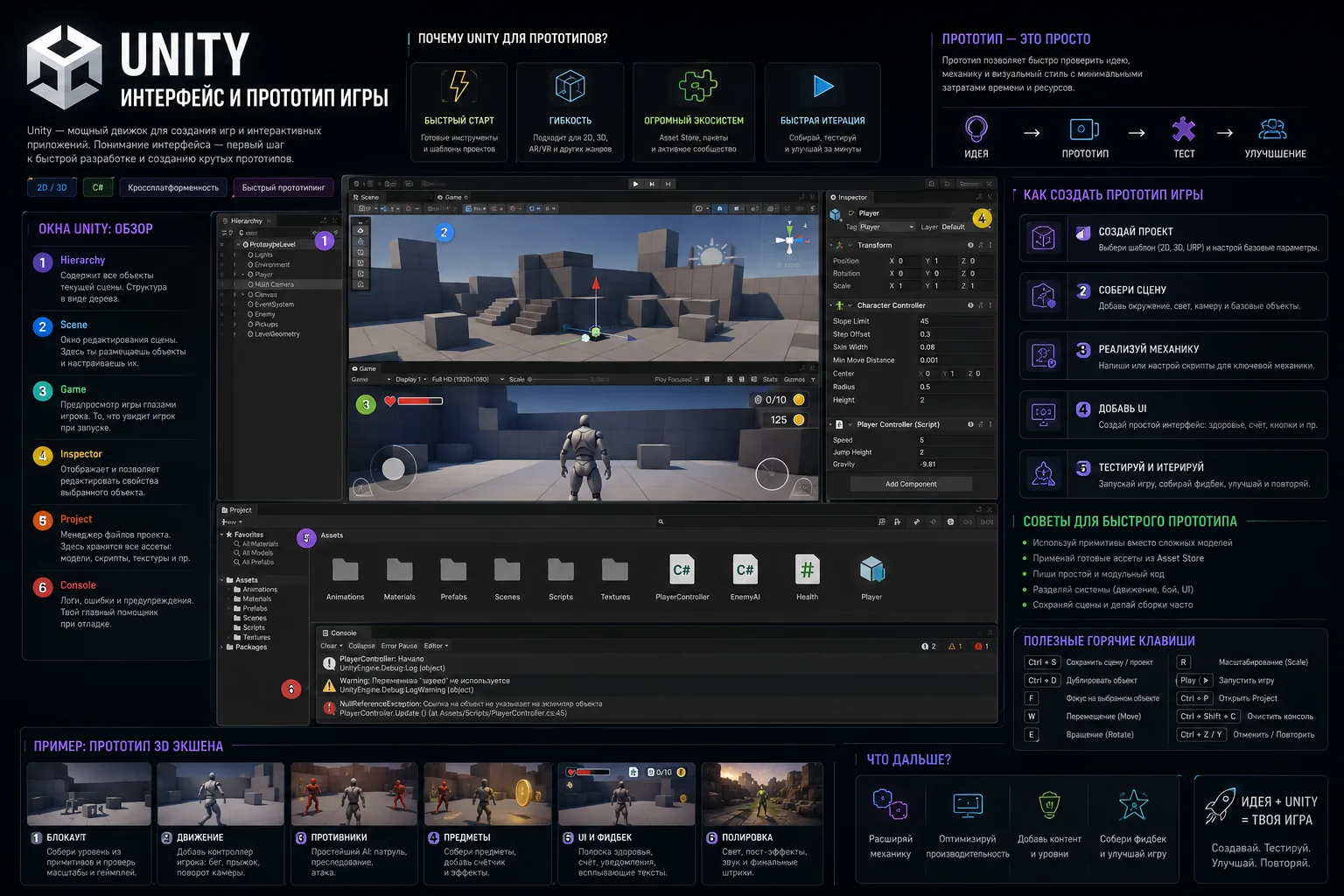This screenshot has width=1344, height=896.
Task: Open the Animations folder in Assets grid
Action: tap(346, 570)
